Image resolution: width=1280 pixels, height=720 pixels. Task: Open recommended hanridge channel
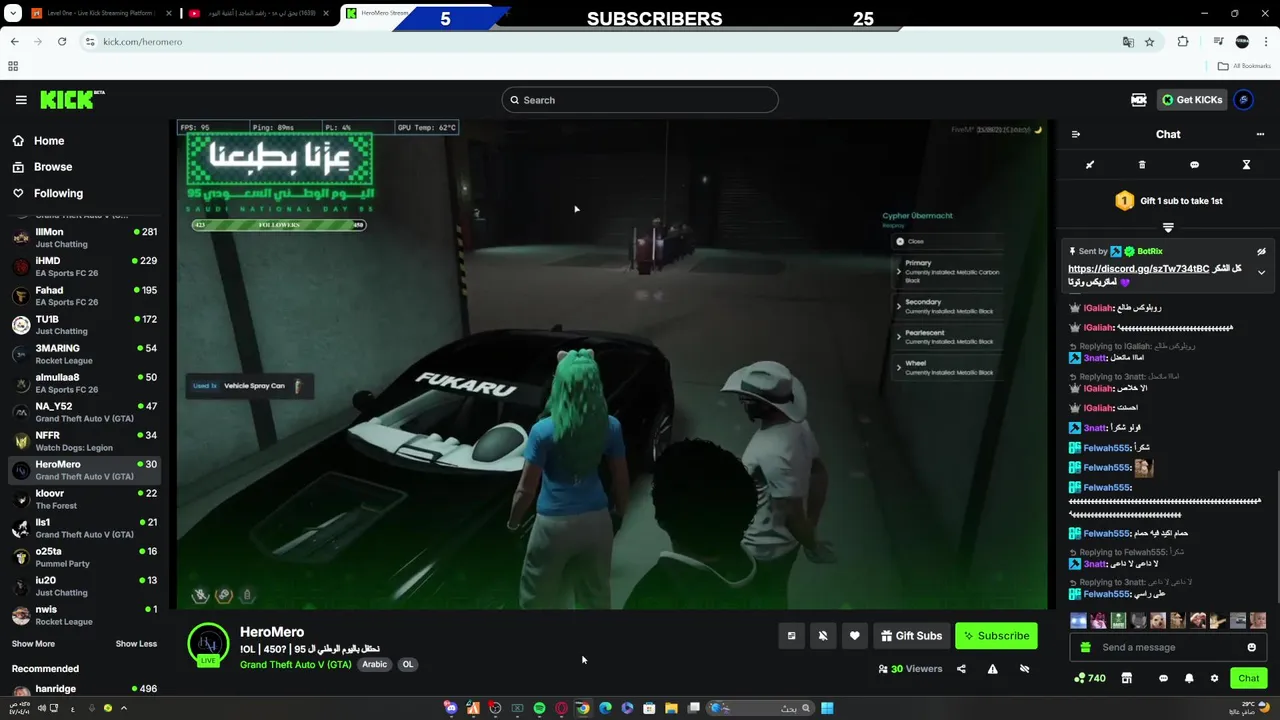84,691
